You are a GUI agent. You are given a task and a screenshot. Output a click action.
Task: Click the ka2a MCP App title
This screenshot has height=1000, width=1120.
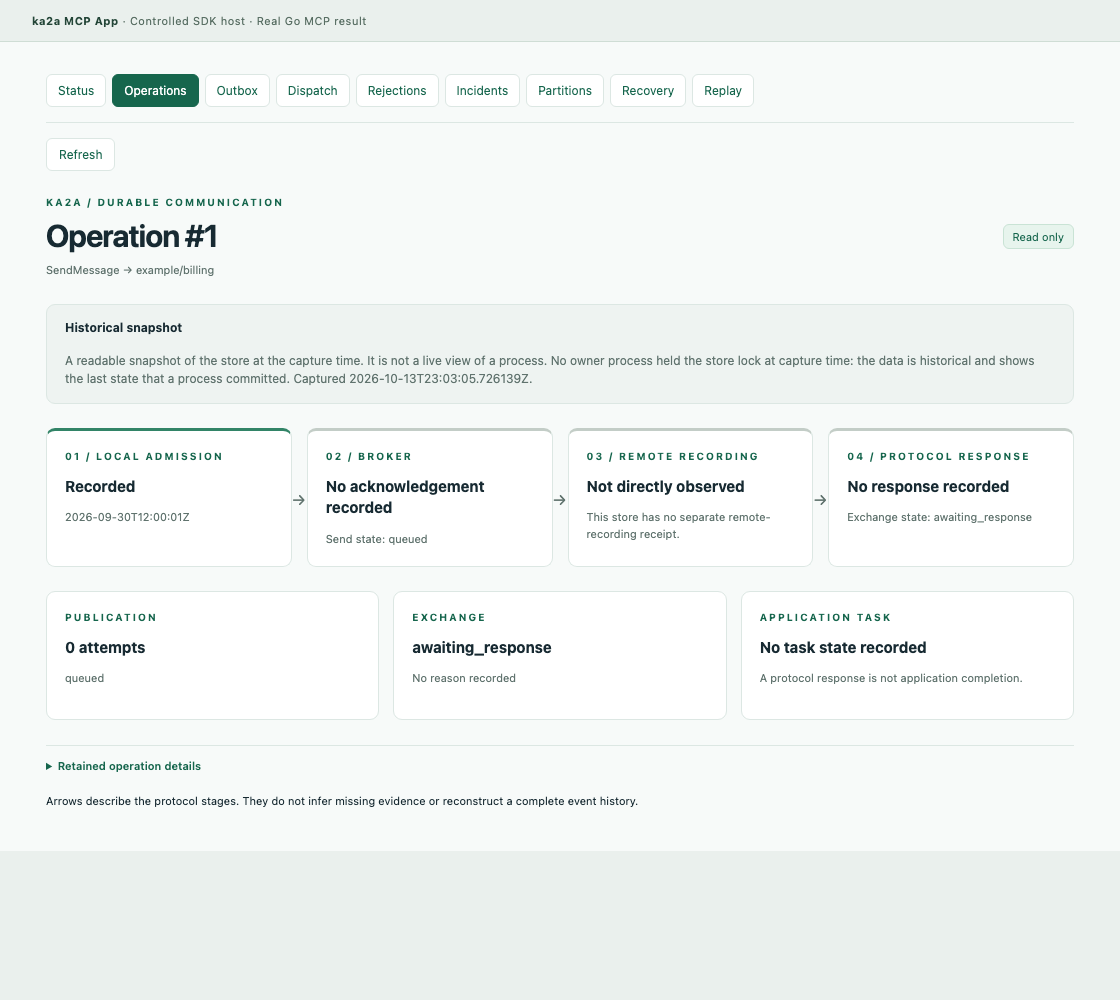coord(75,21)
